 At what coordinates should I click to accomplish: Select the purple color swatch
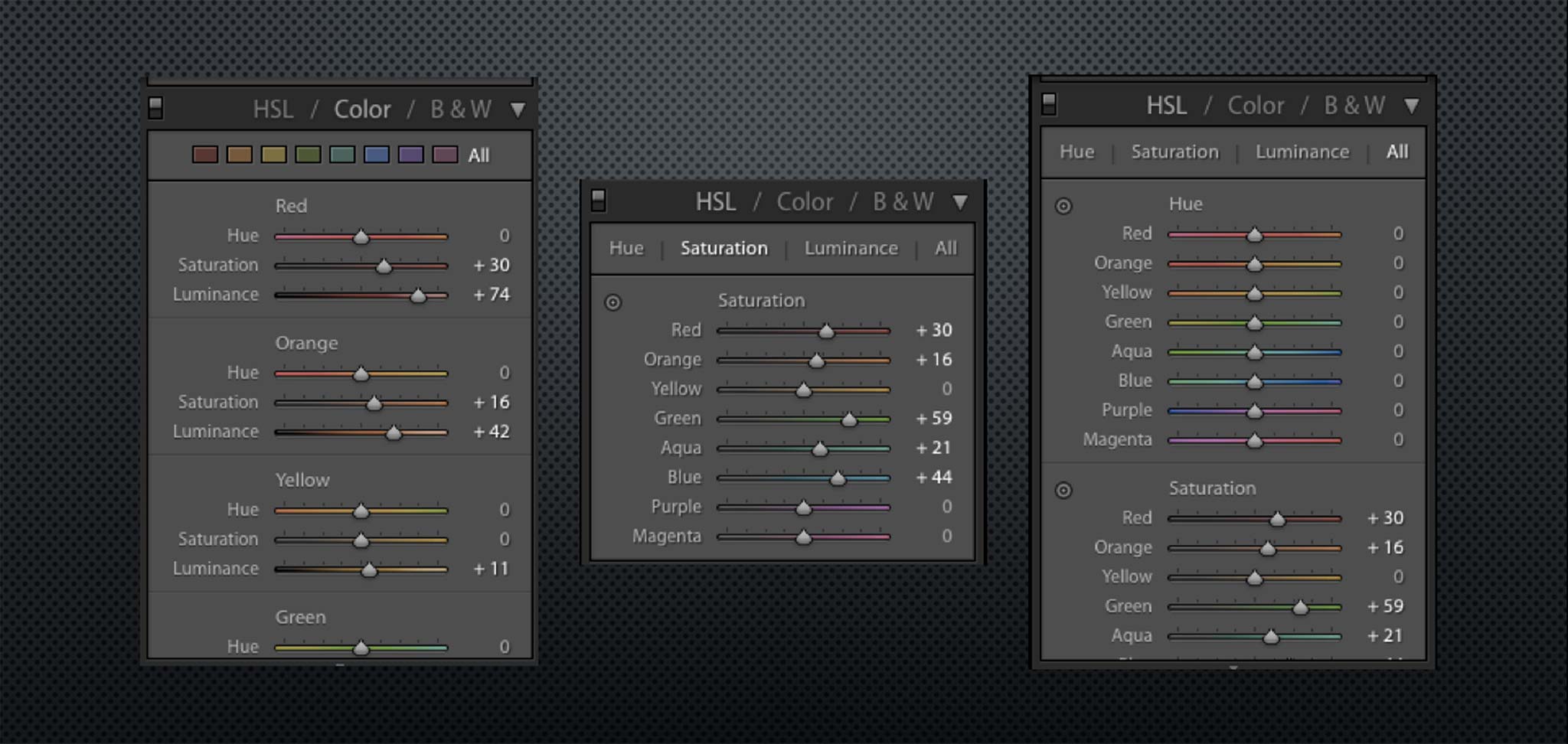pyautogui.click(x=411, y=155)
